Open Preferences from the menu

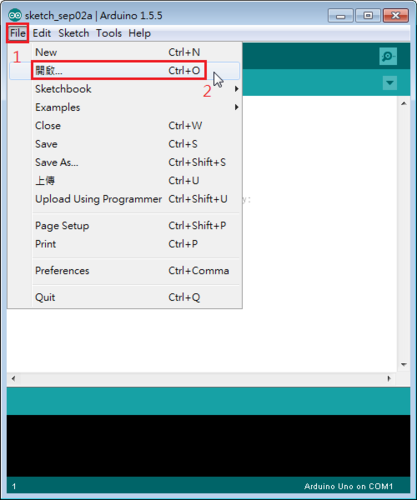pos(124,270)
